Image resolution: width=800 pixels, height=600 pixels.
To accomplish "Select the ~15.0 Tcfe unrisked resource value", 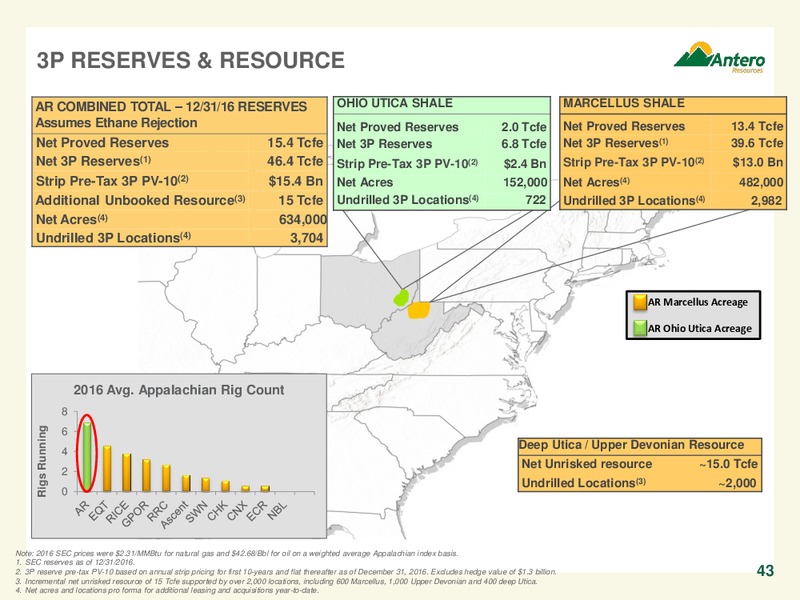I will click(728, 464).
